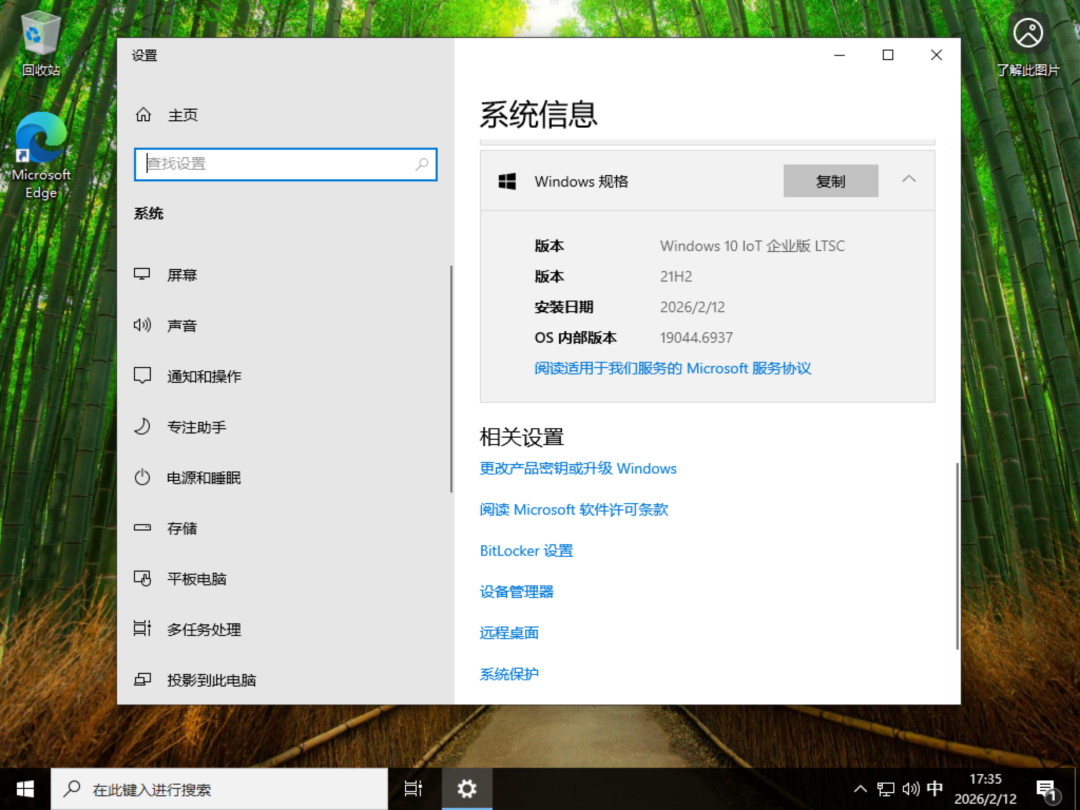Open the 设备管理器 link

pos(517,592)
